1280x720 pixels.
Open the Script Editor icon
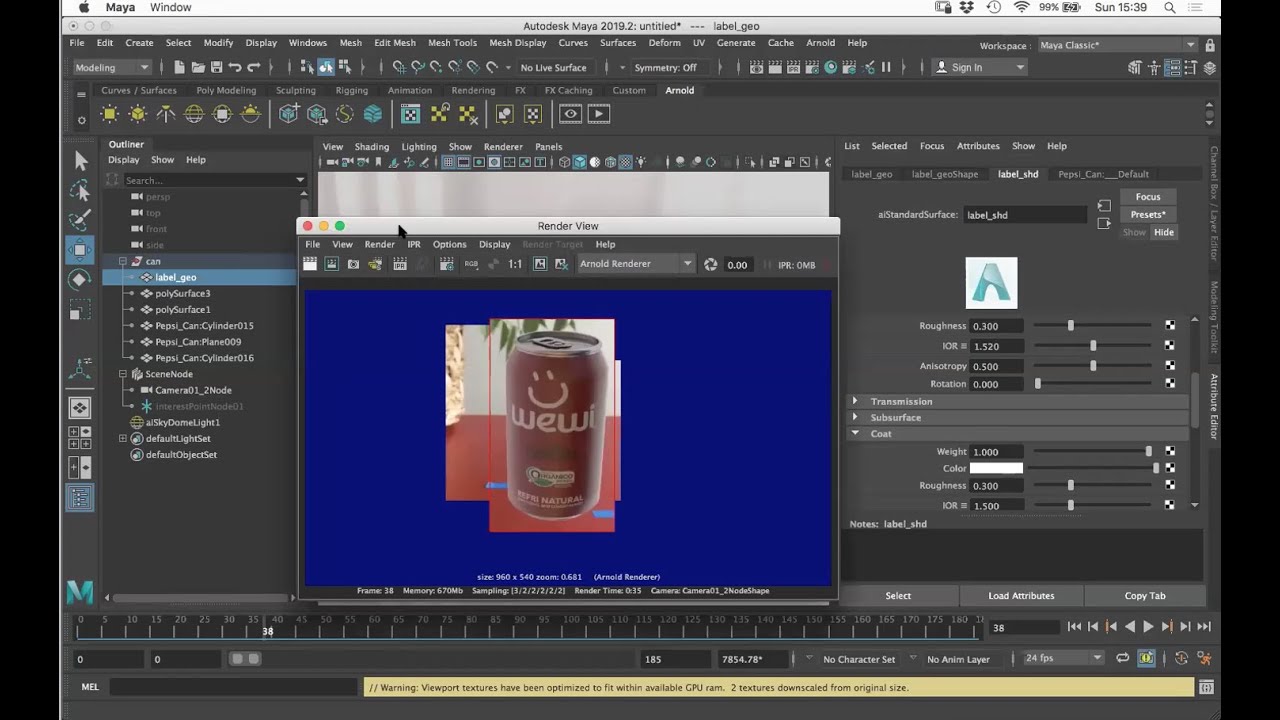point(1207,688)
